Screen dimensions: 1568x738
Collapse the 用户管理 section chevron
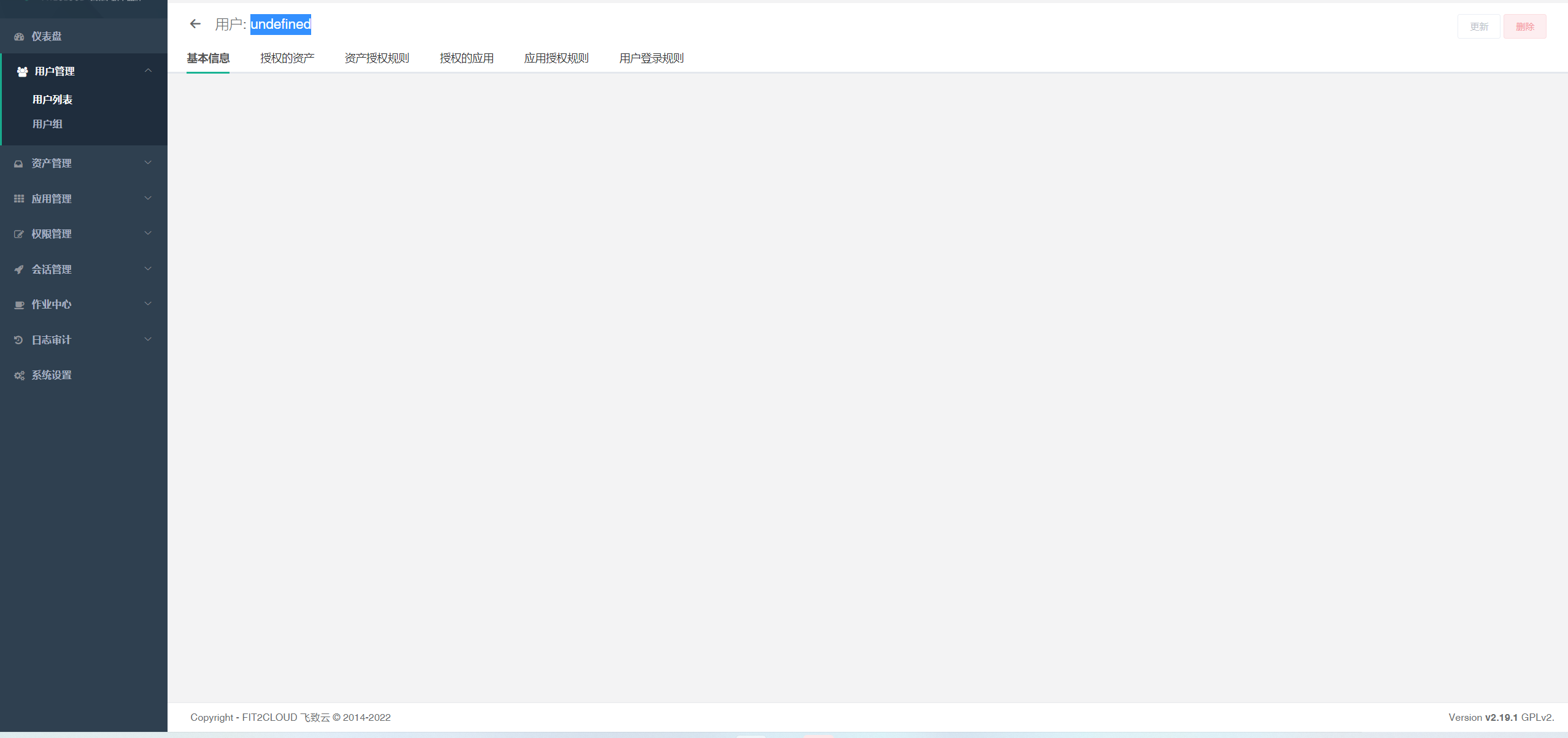tap(147, 70)
